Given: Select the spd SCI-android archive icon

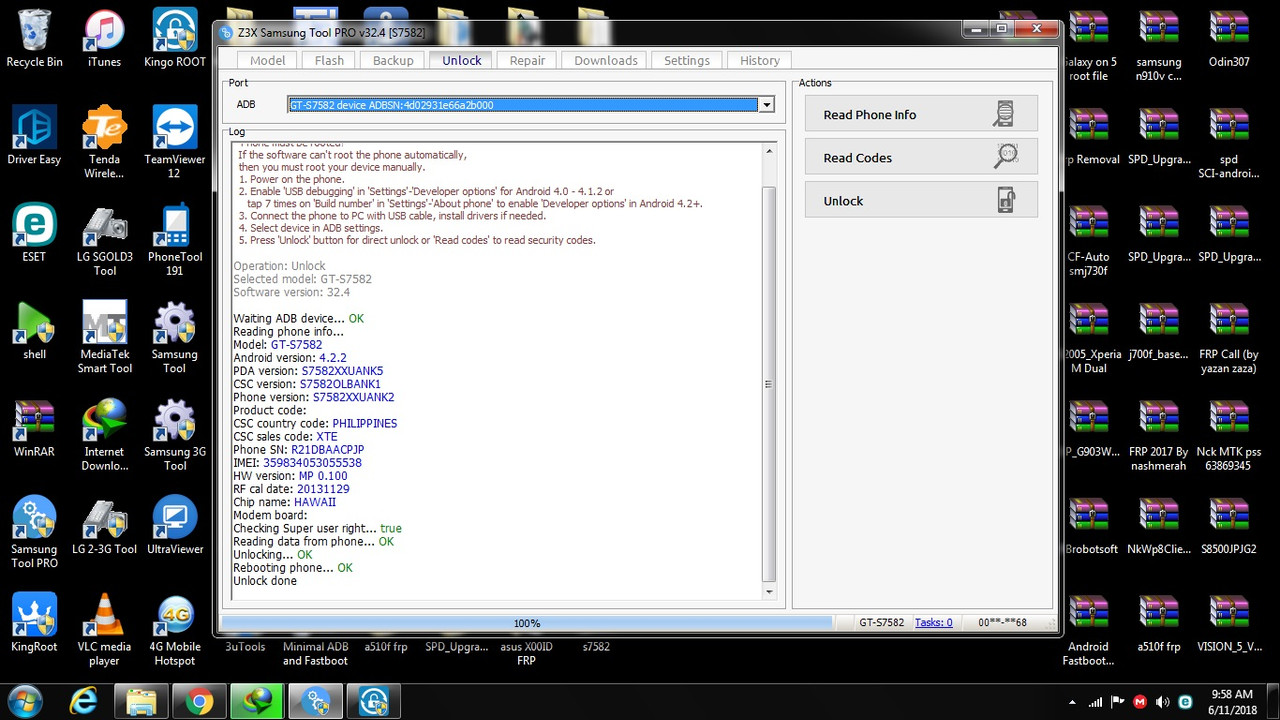Looking at the screenshot, I should pos(1229,143).
